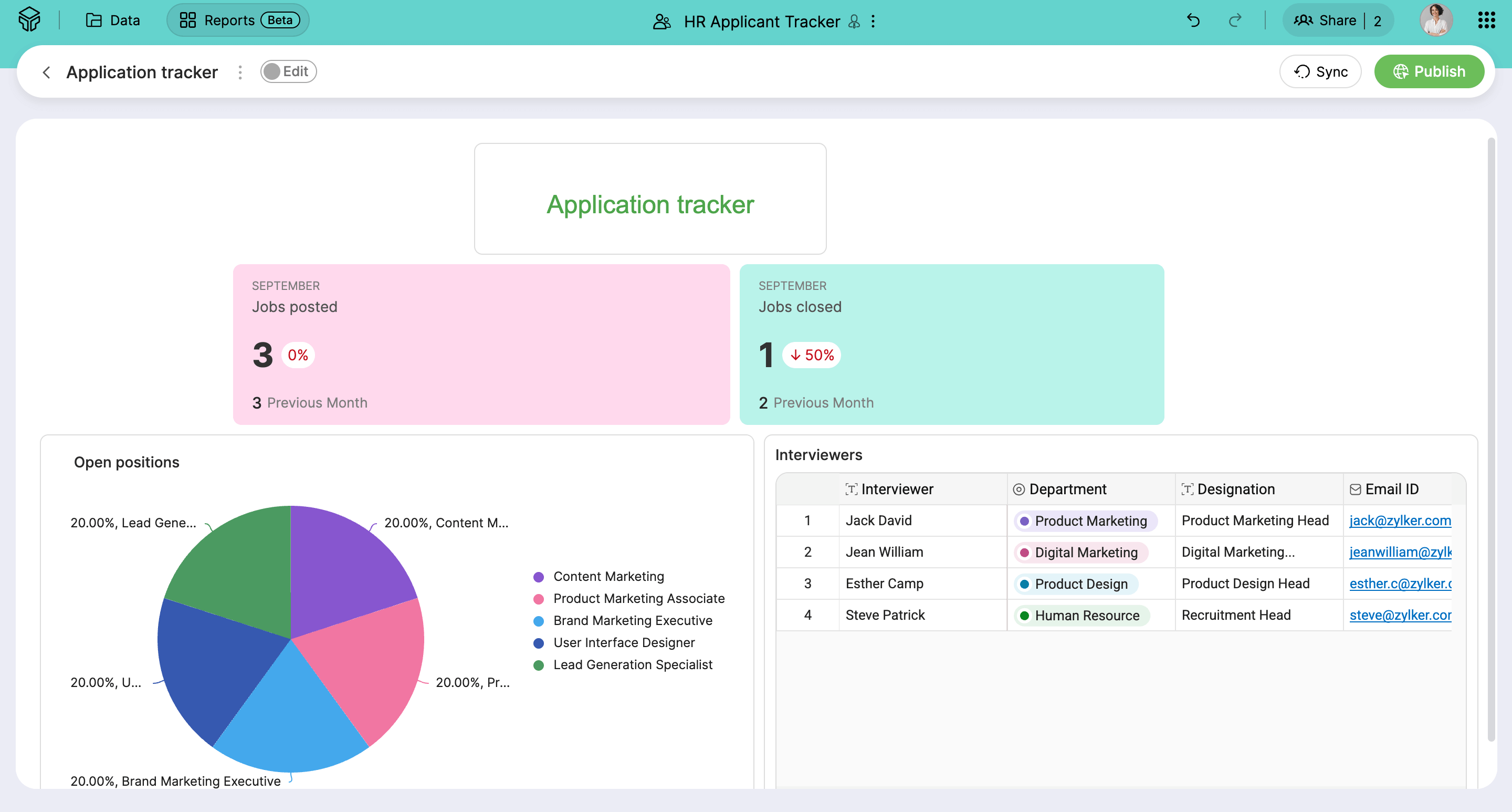Go back using the left chevron arrow
The height and width of the screenshot is (812, 1512).
point(46,72)
